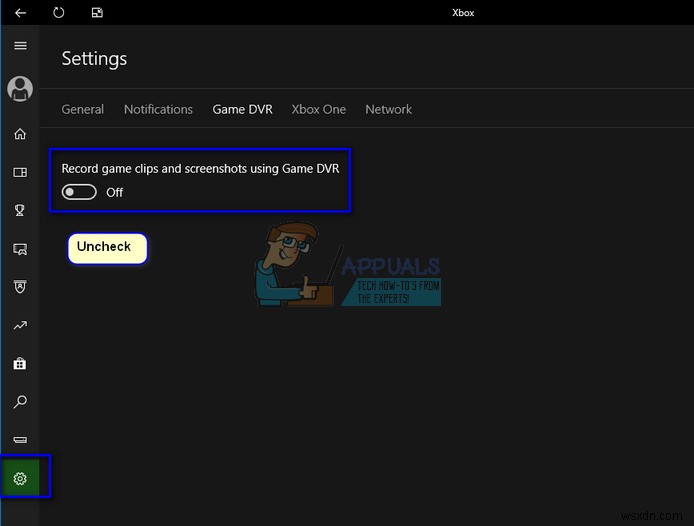
Task: Open Trending arrow icon in sidebar
Action: (20, 325)
